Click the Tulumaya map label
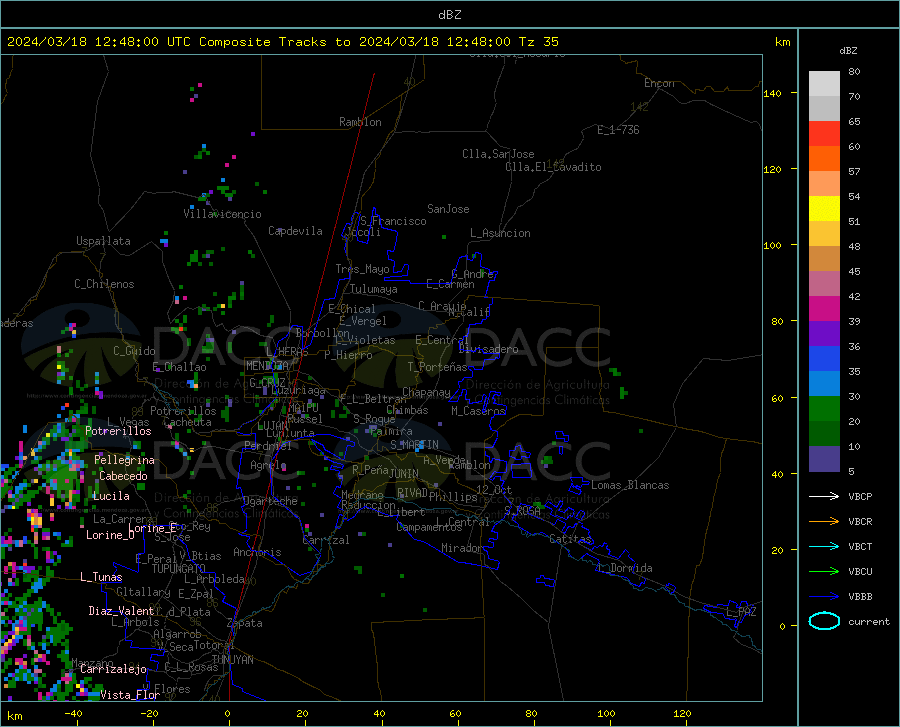Screen dimensions: 900x727 [373, 289]
